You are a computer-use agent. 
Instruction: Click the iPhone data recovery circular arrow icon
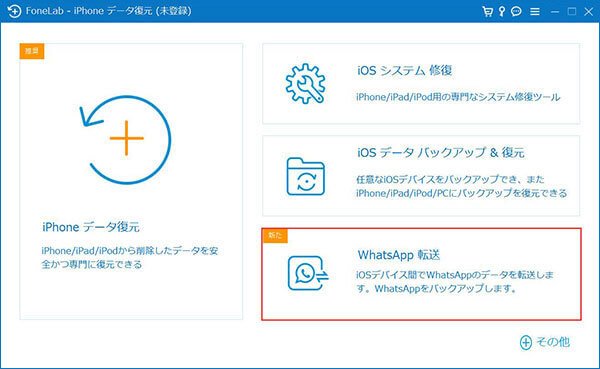125,139
